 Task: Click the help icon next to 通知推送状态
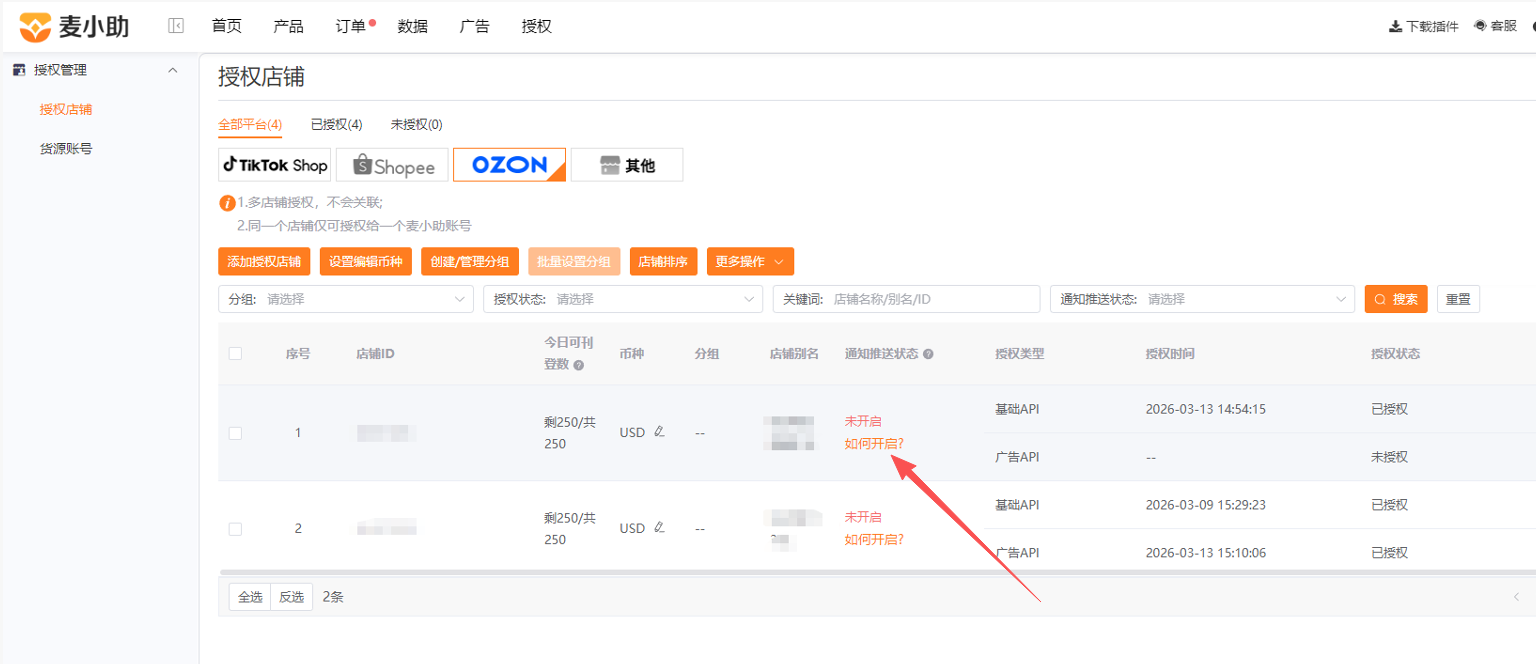click(928, 354)
